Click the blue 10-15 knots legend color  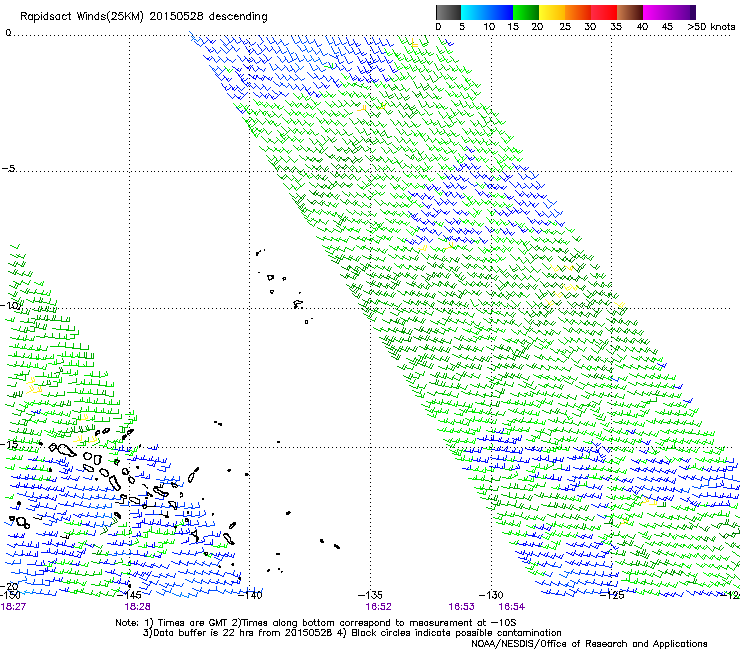point(500,12)
